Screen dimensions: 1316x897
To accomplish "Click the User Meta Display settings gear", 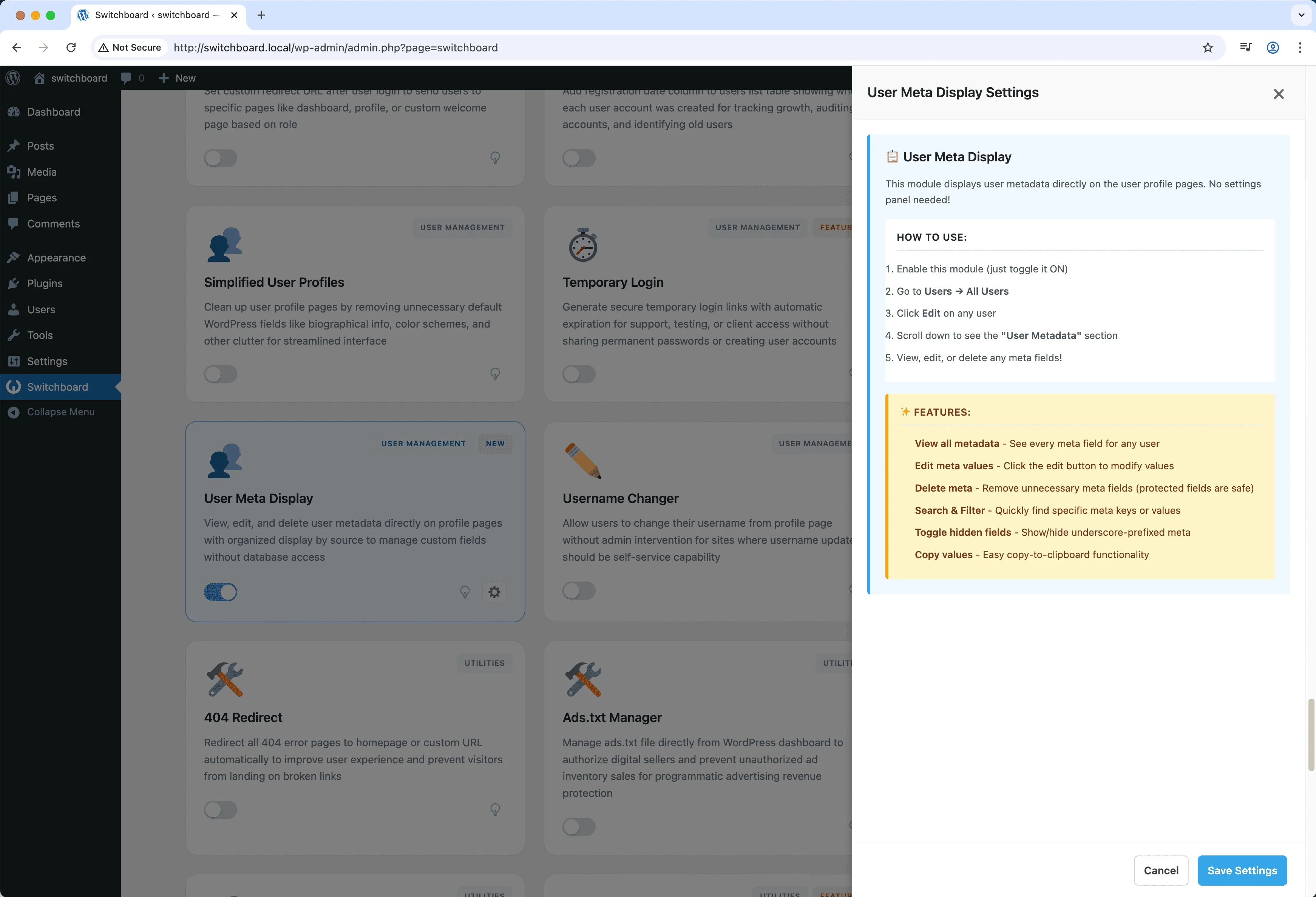I will (494, 592).
